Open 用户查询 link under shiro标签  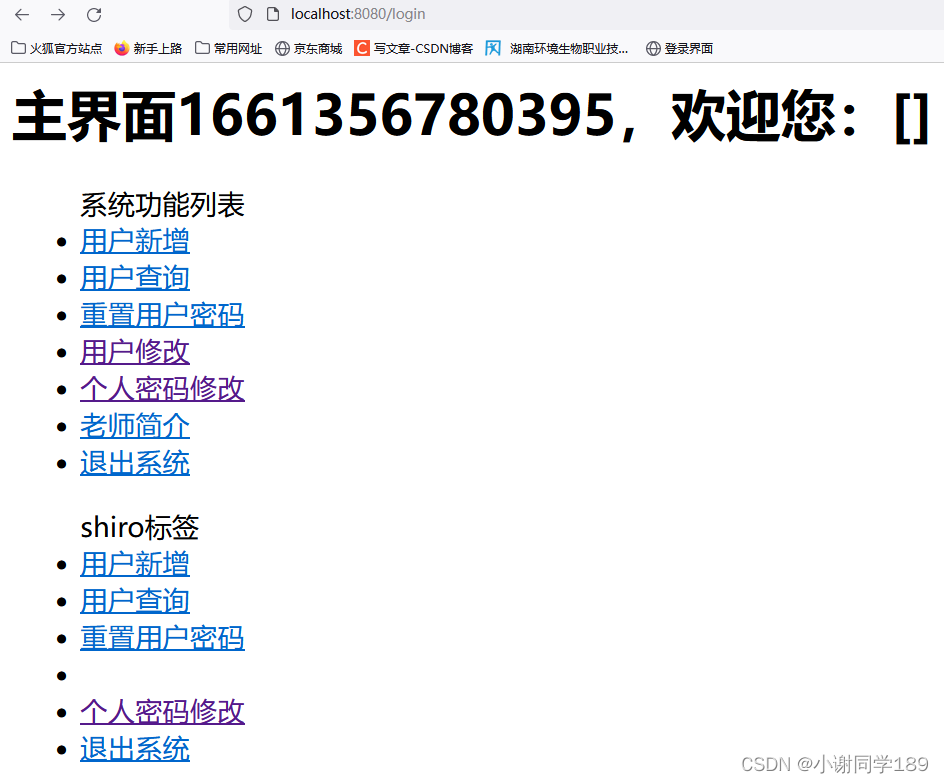coord(135,601)
